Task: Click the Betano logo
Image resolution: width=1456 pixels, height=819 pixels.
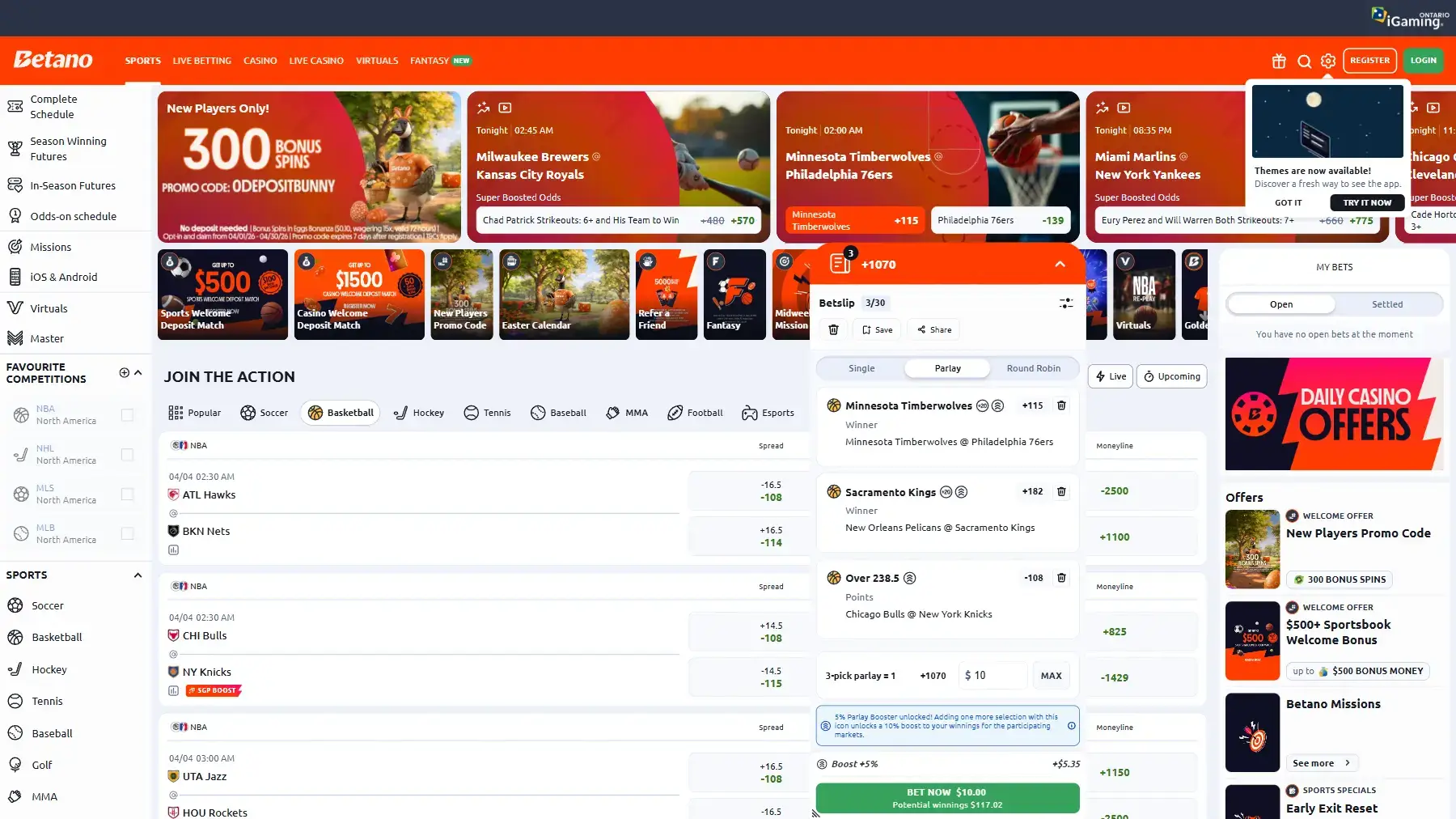Action: (53, 60)
